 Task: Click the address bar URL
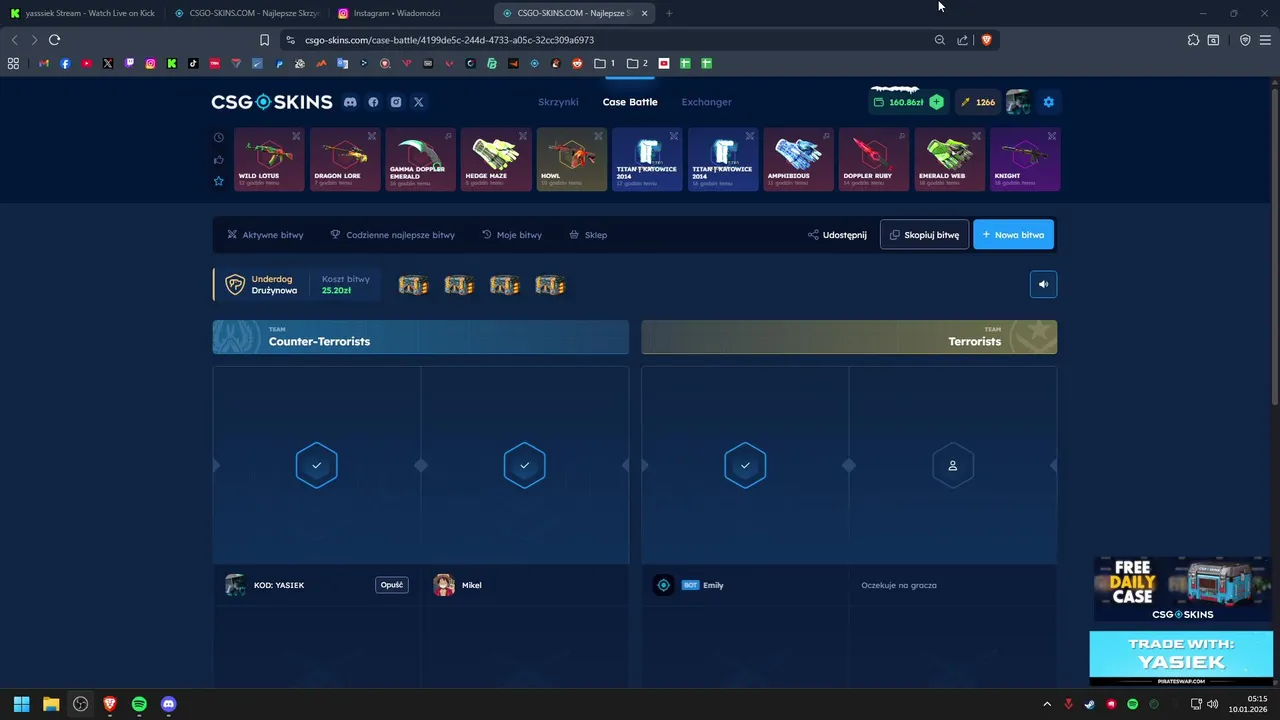(x=450, y=40)
